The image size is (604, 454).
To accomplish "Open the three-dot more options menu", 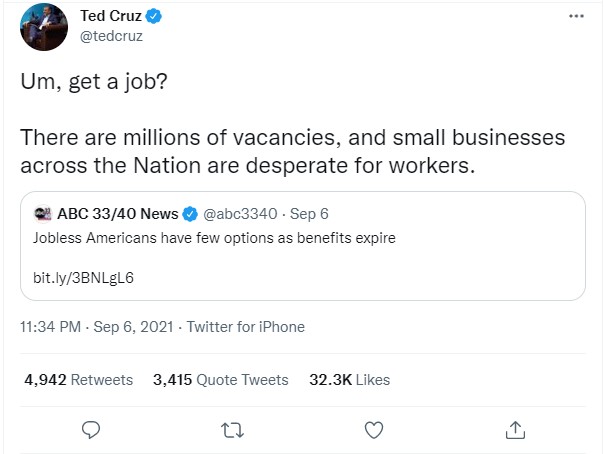I will tap(575, 16).
